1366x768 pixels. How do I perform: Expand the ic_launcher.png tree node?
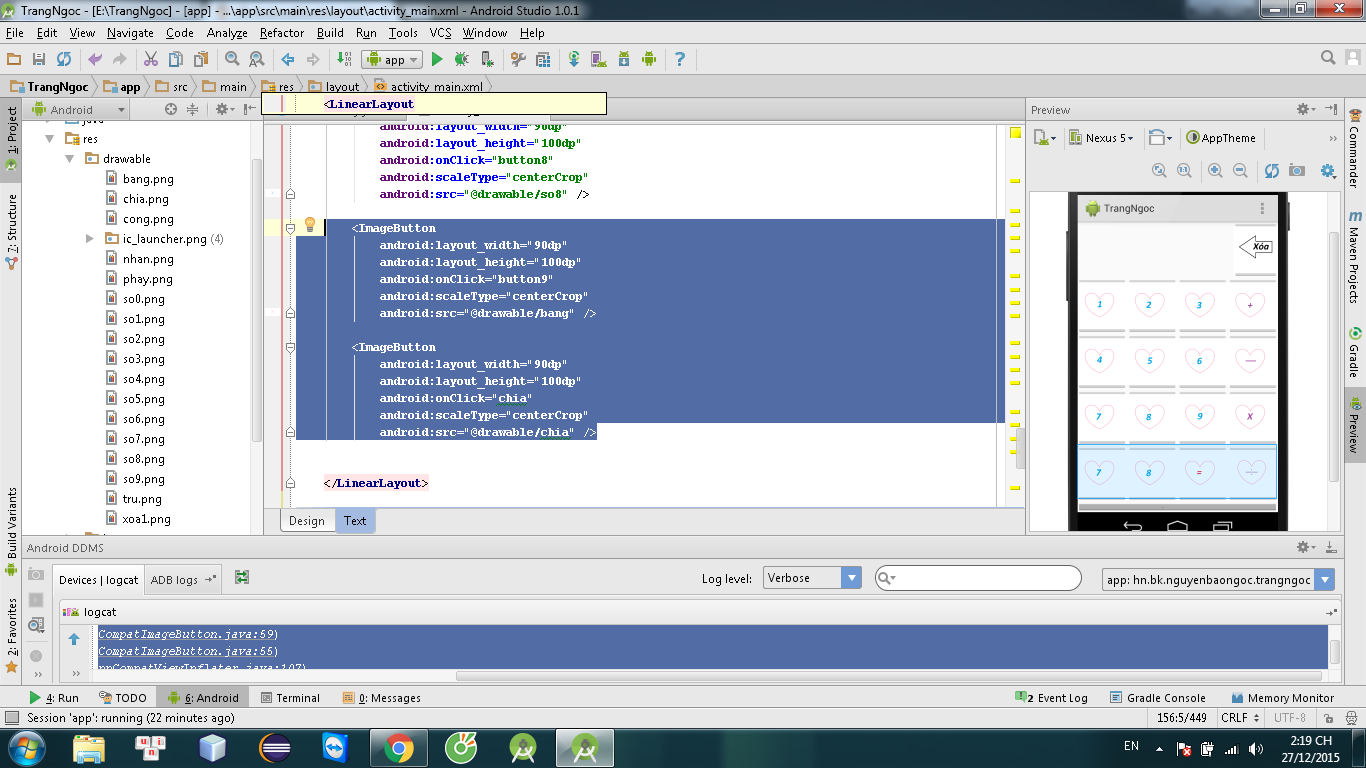pyautogui.click(x=90, y=238)
